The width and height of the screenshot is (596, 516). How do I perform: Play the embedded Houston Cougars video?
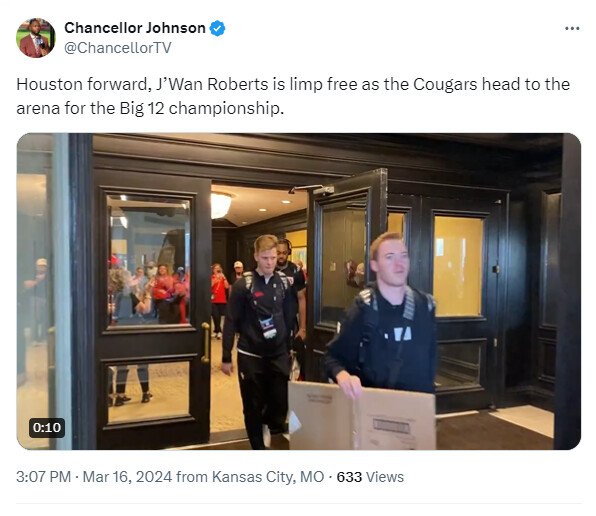(299, 291)
